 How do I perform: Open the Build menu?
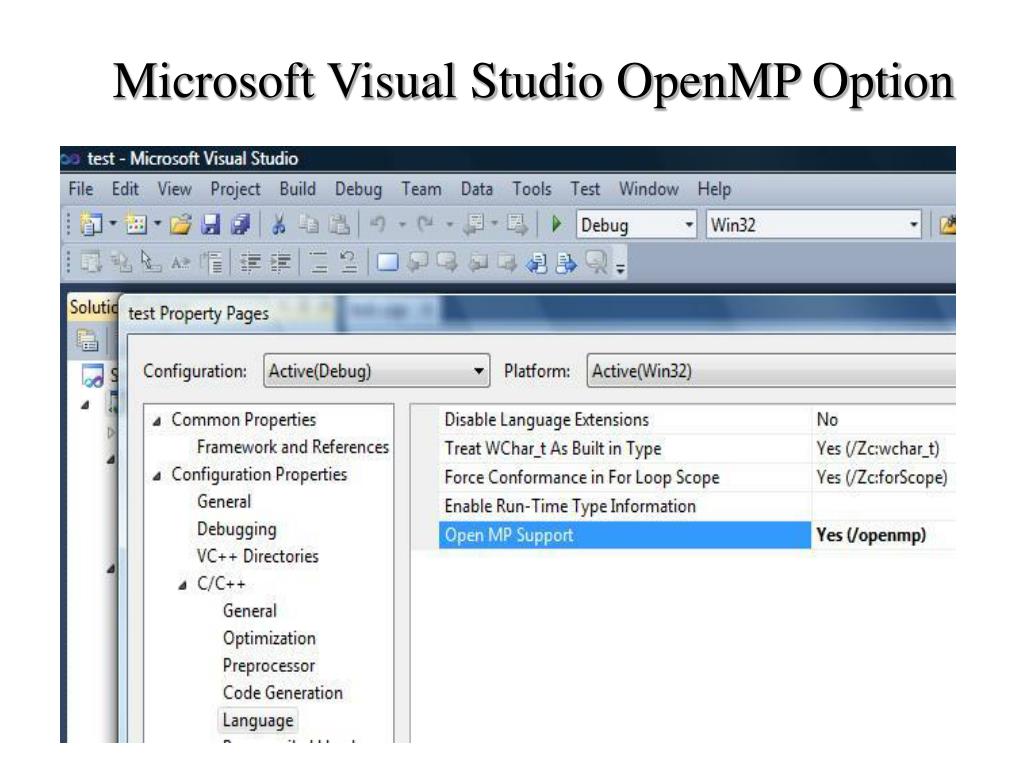pyautogui.click(x=298, y=189)
